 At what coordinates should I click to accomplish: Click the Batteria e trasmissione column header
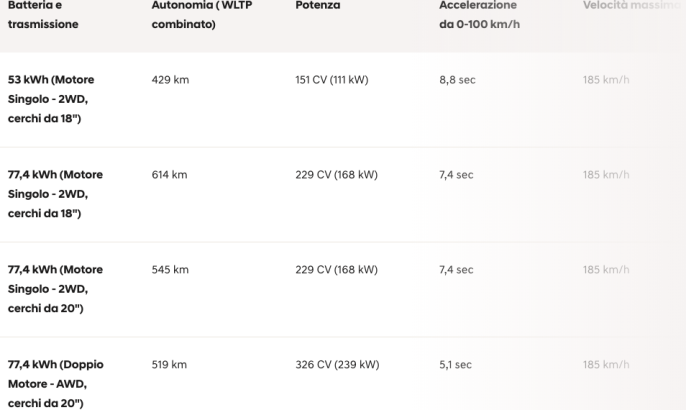click(43, 14)
